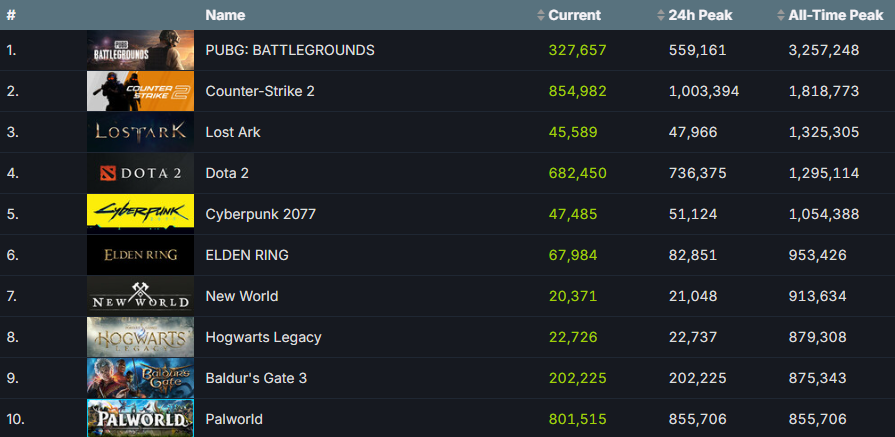Select 24h peak value 736,375
This screenshot has height=437, width=895.
[x=698, y=173]
